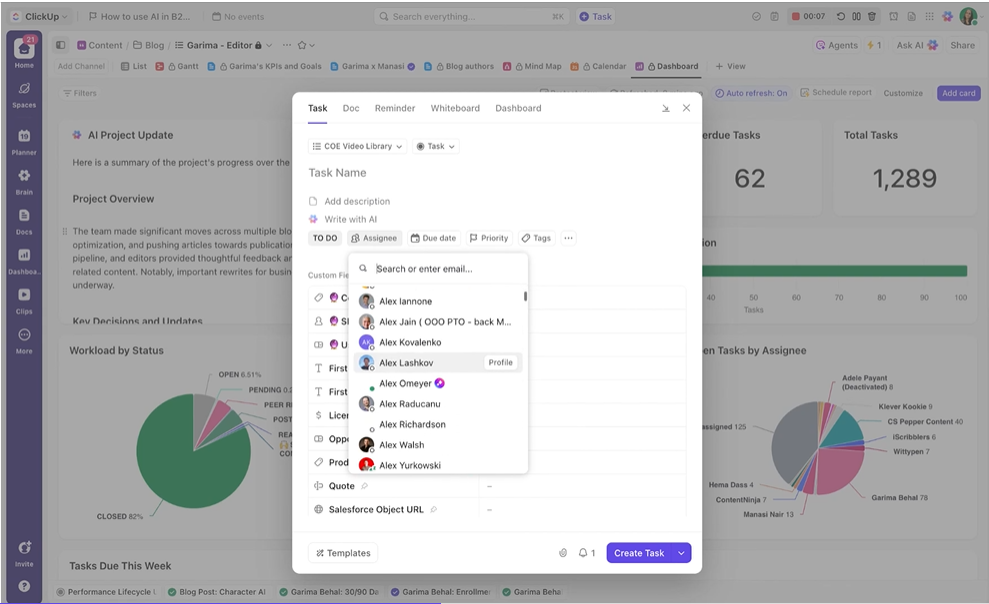The width and height of the screenshot is (989, 604).
Task: Switch to the Whiteboard tab
Action: click(455, 108)
